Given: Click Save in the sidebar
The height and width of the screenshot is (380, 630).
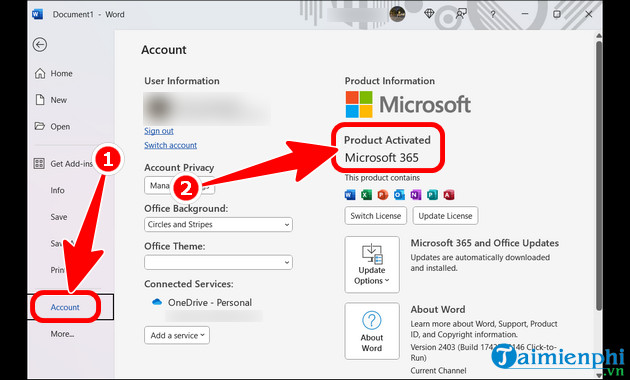Looking at the screenshot, I should click(x=59, y=217).
